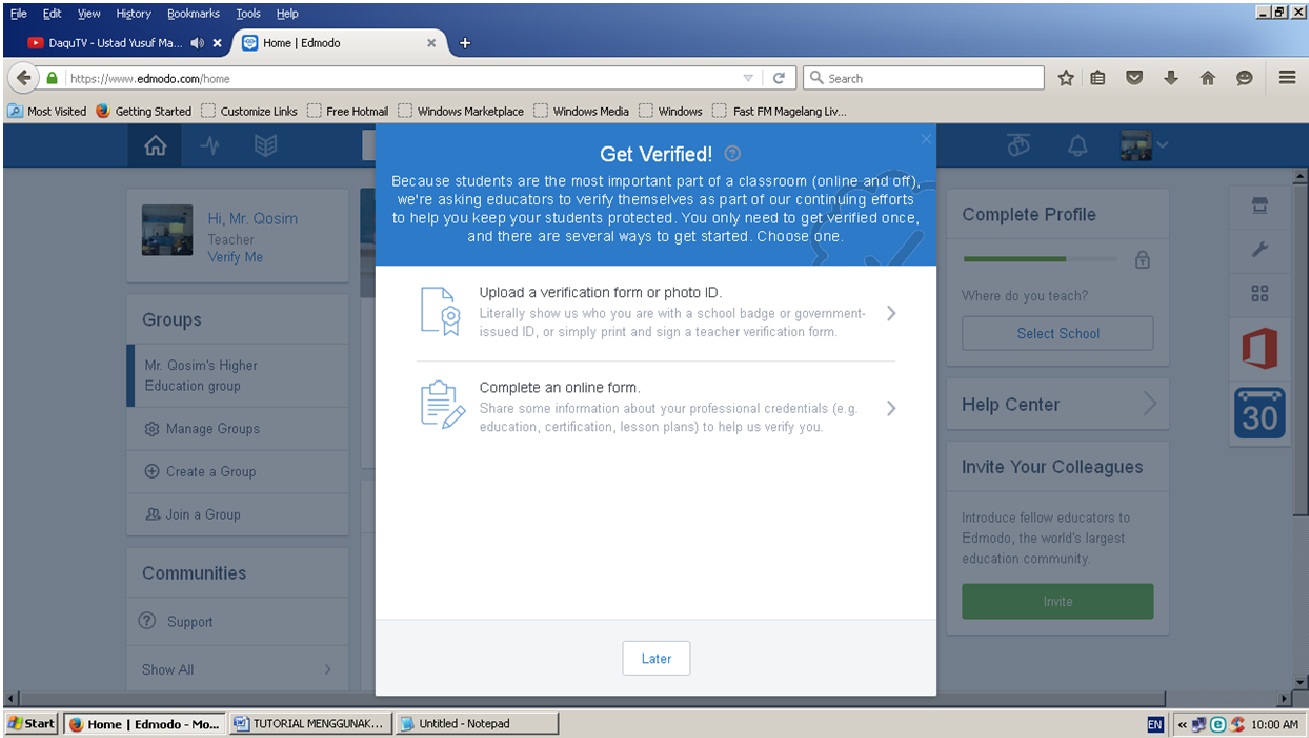
Task: Open the calendar icon showing 30
Action: (1259, 413)
